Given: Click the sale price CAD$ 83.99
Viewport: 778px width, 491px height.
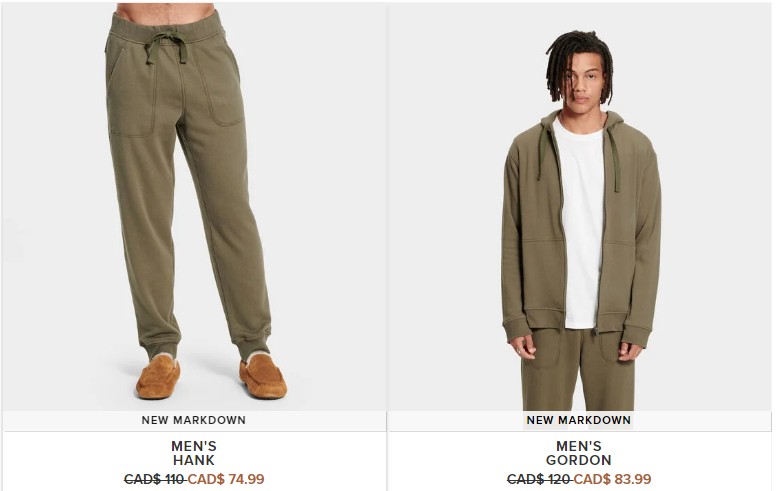Looking at the screenshot, I should click(x=612, y=479).
